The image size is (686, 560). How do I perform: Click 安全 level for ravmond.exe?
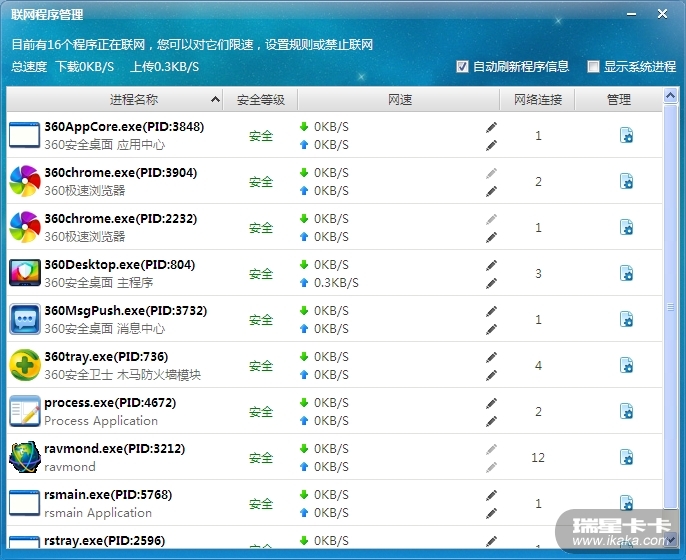click(x=261, y=458)
